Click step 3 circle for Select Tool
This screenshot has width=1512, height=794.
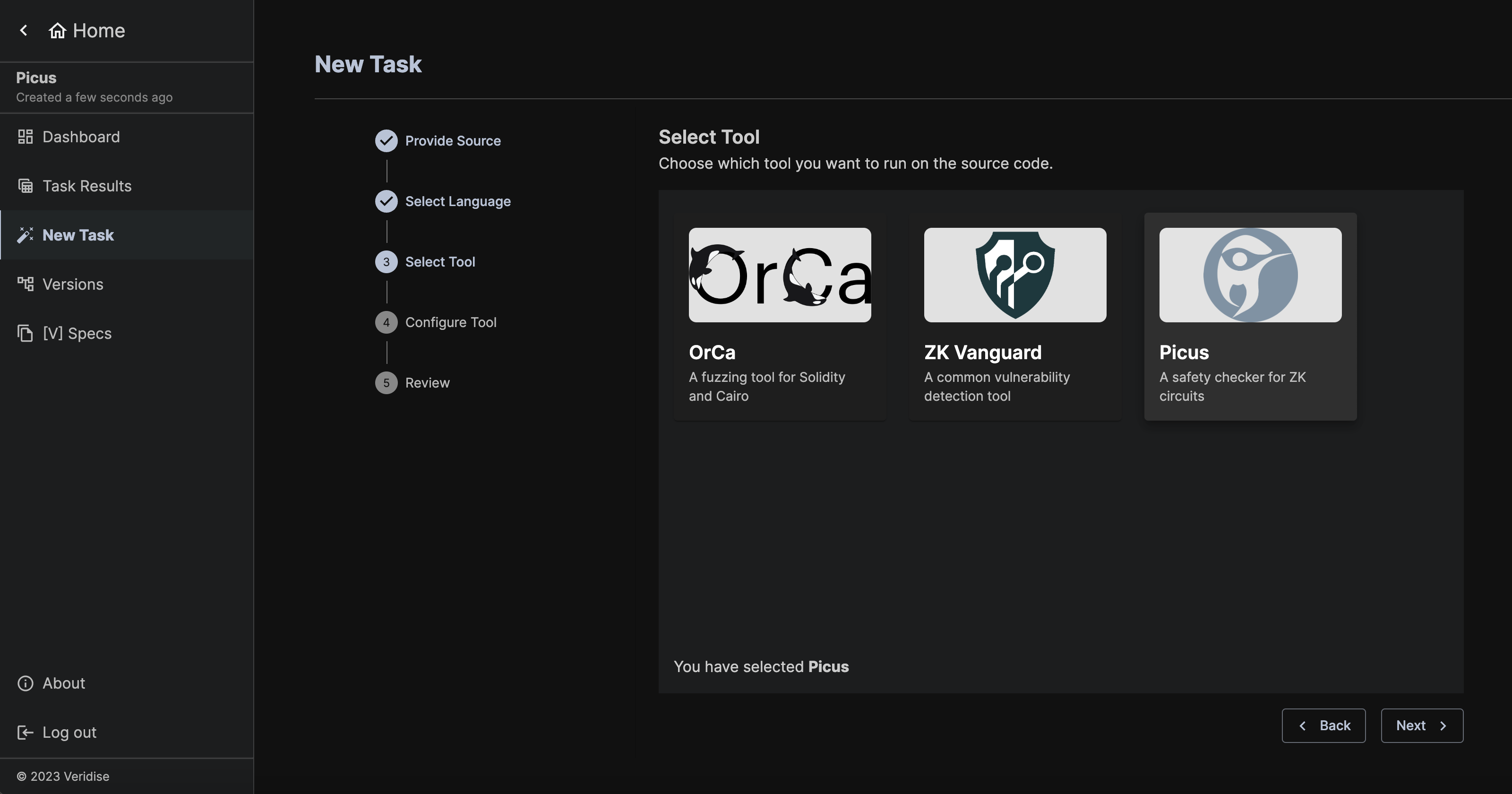point(386,262)
